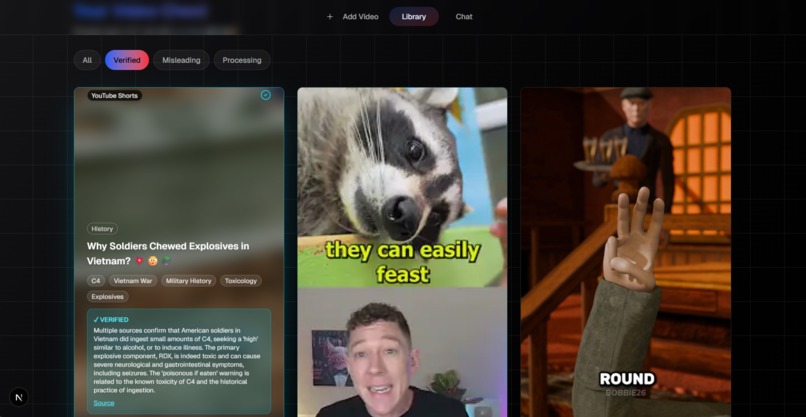806x417 pixels.
Task: Switch to the Library tab
Action: 414,16
